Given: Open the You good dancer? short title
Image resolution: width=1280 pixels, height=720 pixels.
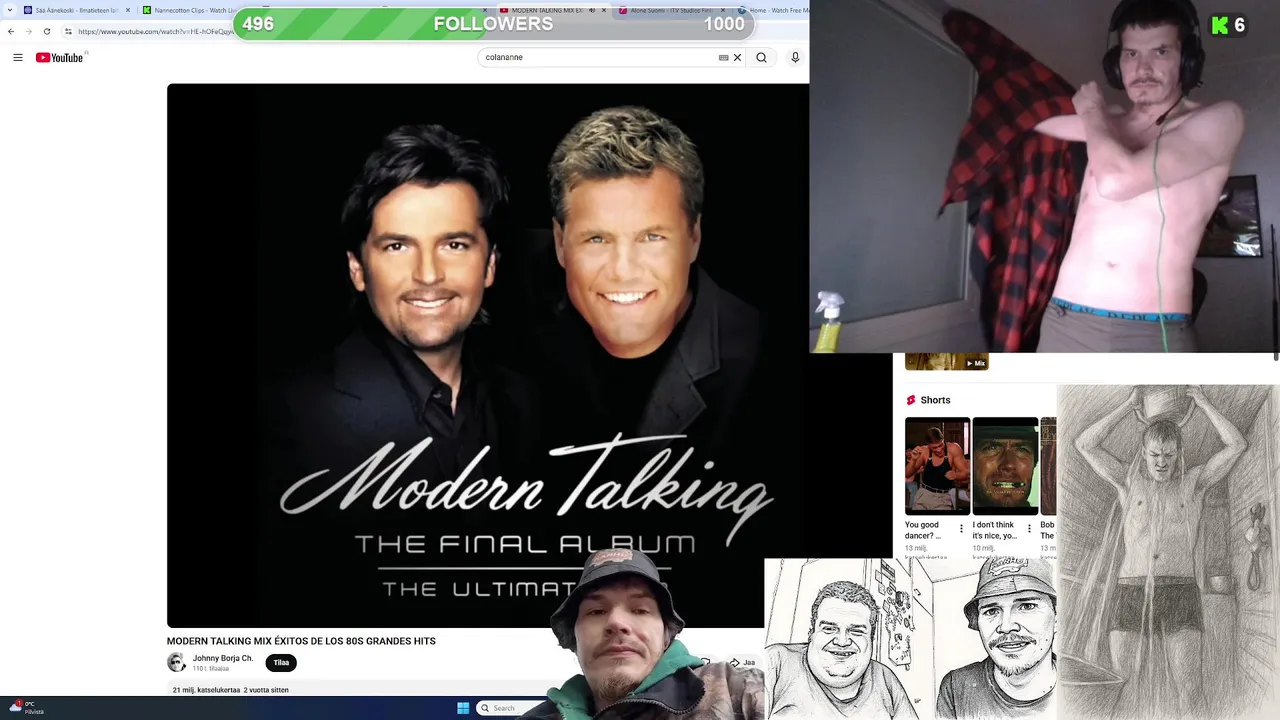Looking at the screenshot, I should 923,530.
